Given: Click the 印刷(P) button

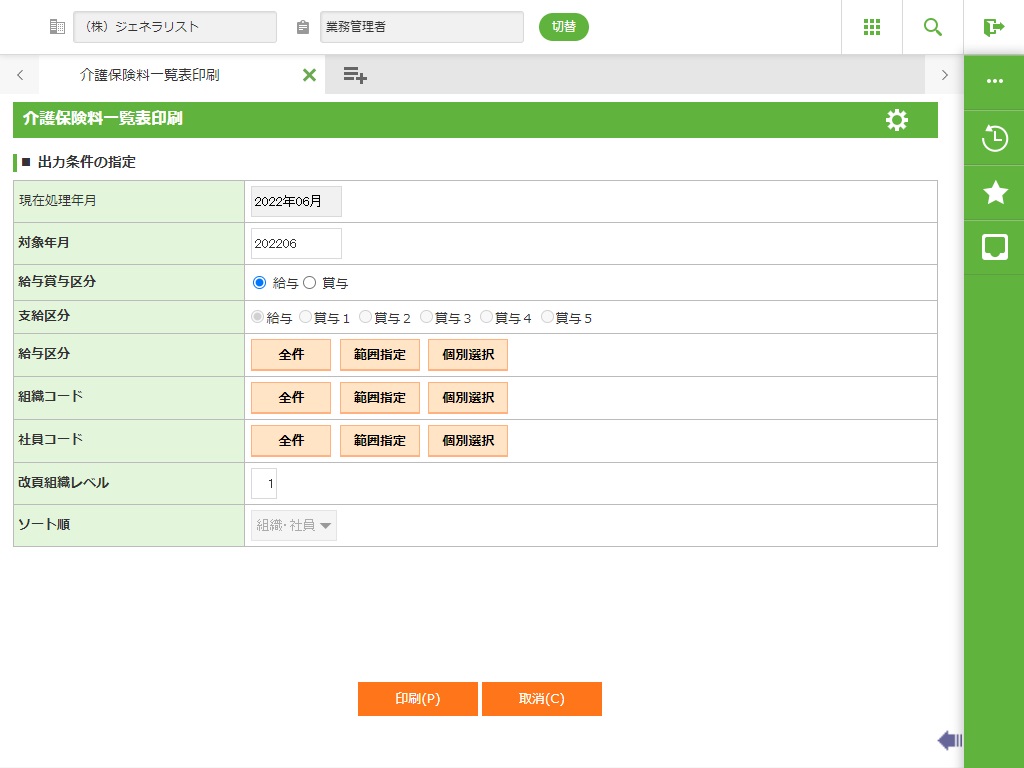Looking at the screenshot, I should [x=417, y=699].
